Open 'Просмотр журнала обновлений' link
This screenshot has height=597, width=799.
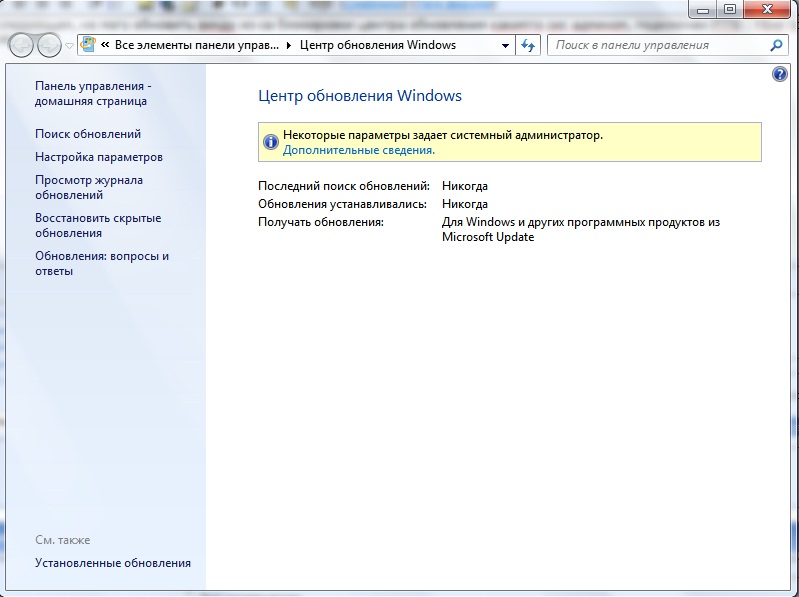click(89, 187)
